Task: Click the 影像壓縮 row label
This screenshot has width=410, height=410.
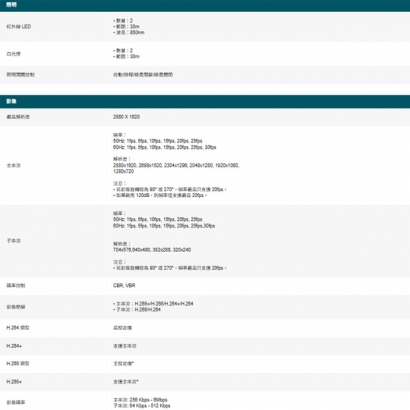Action: (x=16, y=307)
